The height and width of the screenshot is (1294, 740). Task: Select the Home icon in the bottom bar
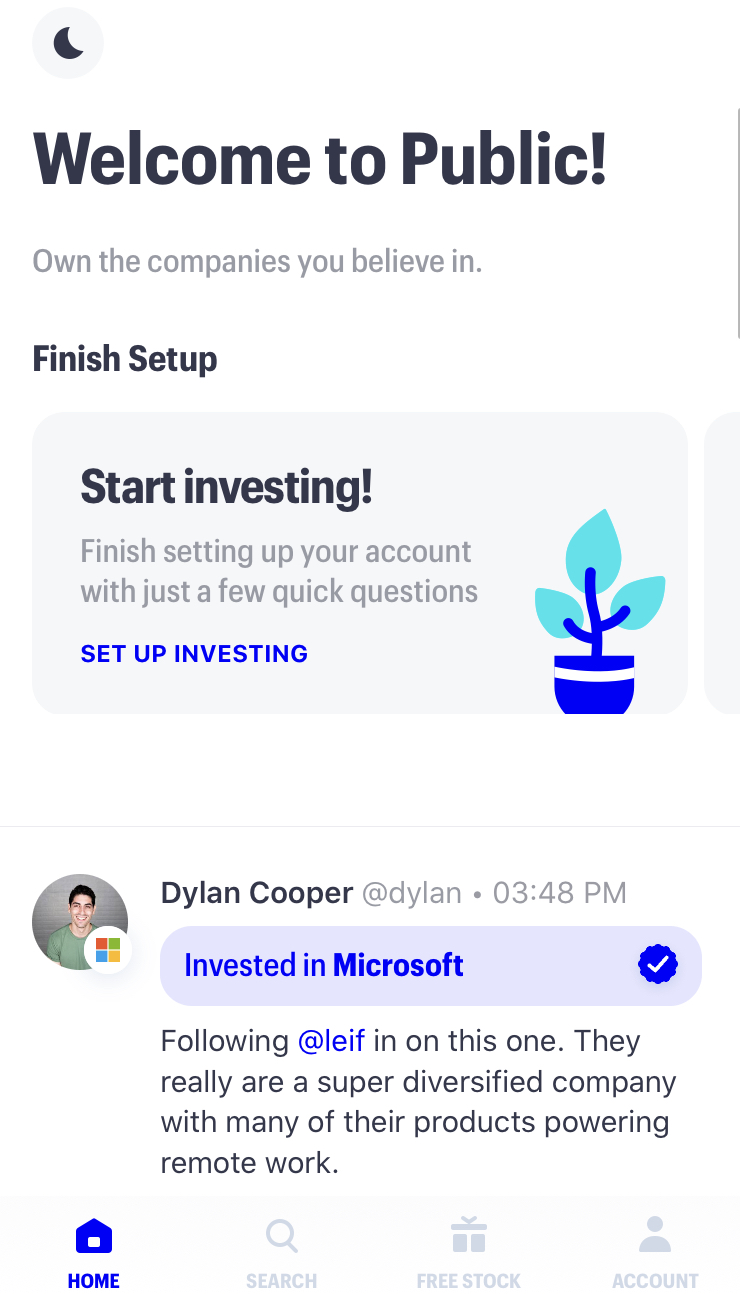pyautogui.click(x=94, y=1237)
